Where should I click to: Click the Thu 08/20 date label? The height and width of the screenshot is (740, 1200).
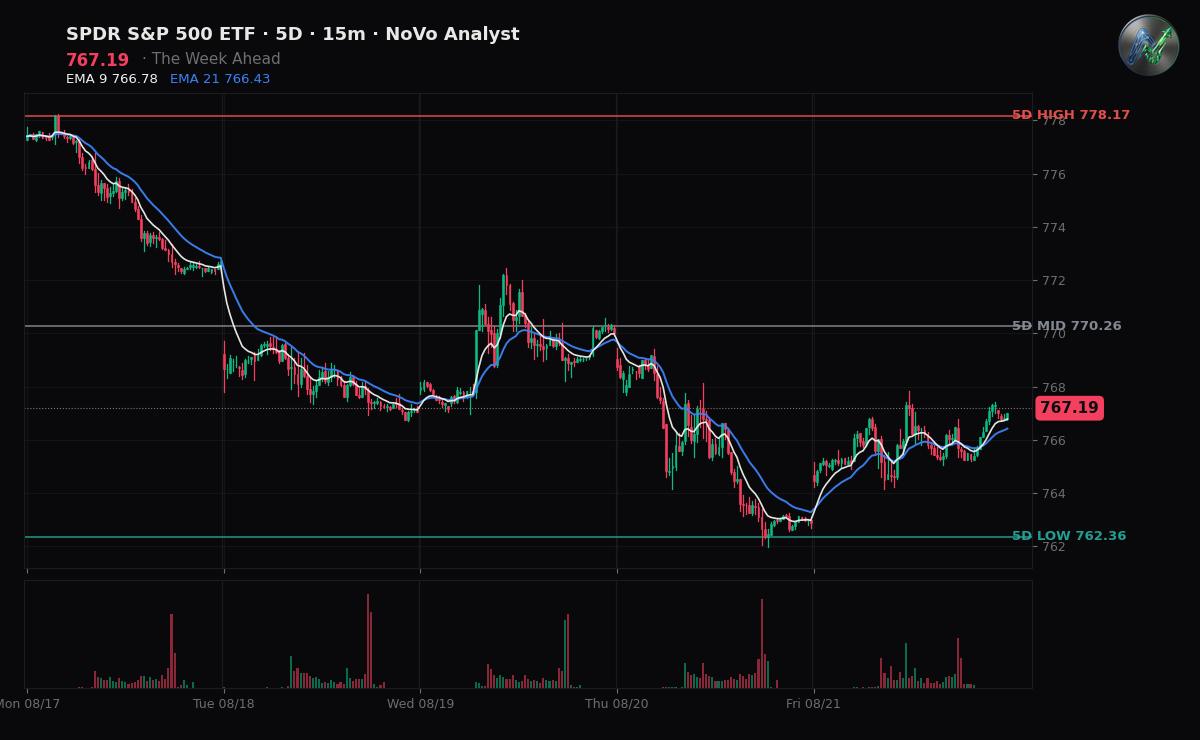pos(617,704)
